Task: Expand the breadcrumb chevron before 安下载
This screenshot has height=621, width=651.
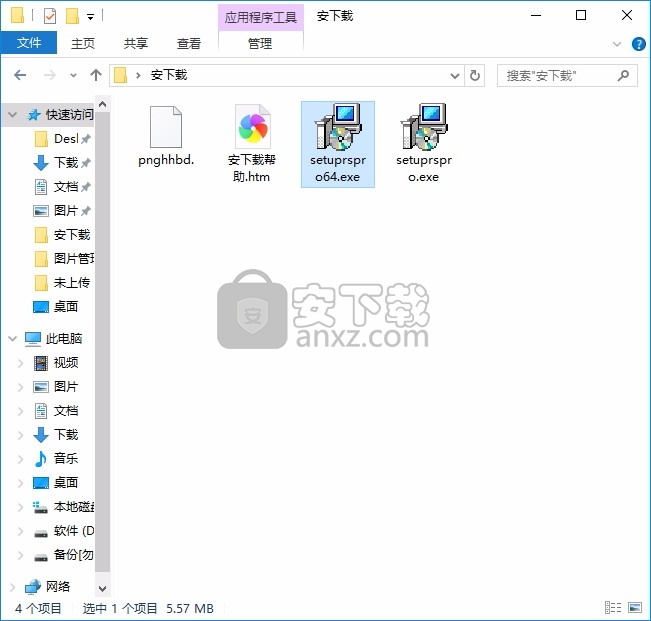Action: click(138, 76)
